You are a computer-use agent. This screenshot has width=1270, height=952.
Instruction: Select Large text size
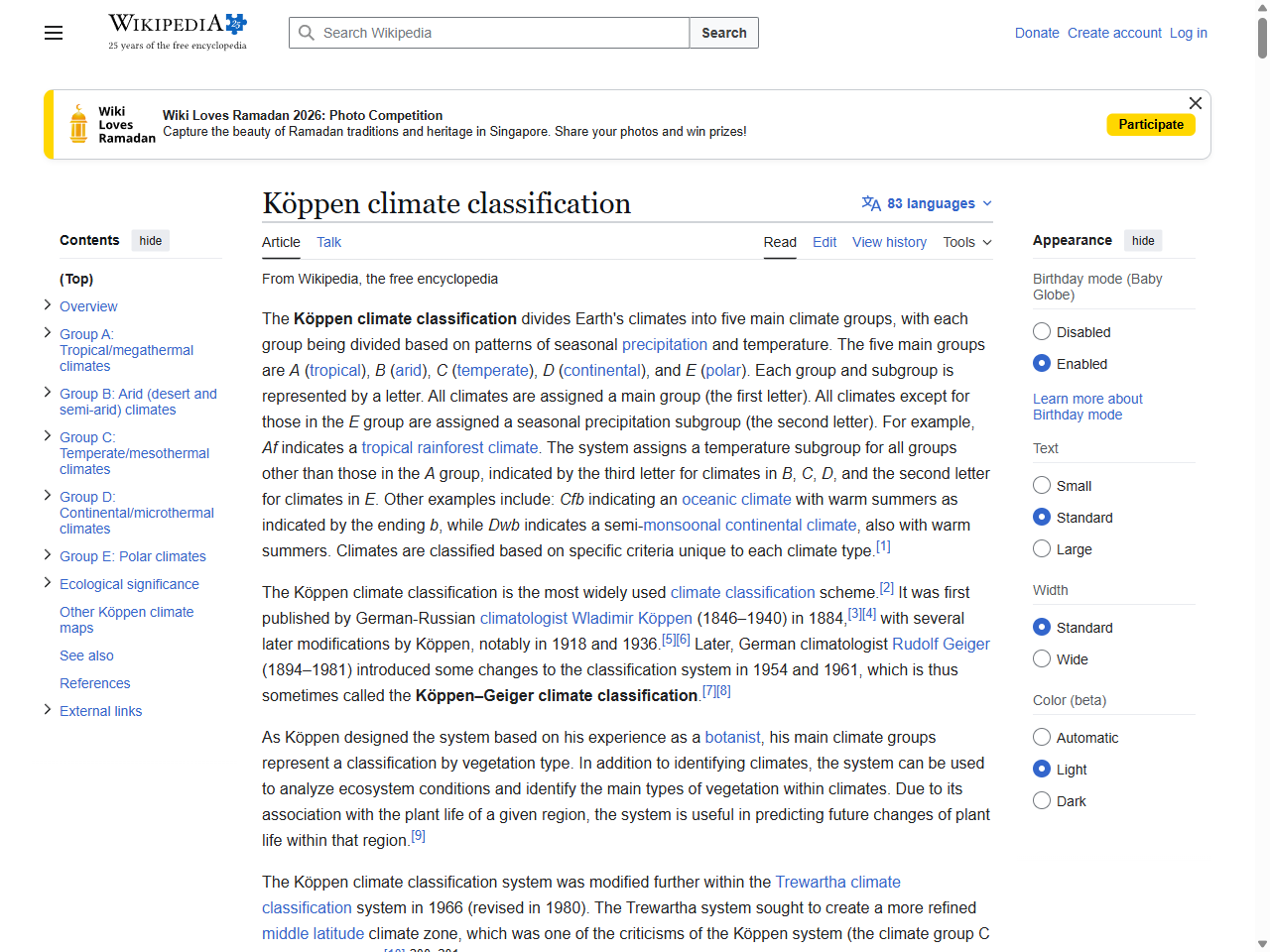click(1042, 548)
